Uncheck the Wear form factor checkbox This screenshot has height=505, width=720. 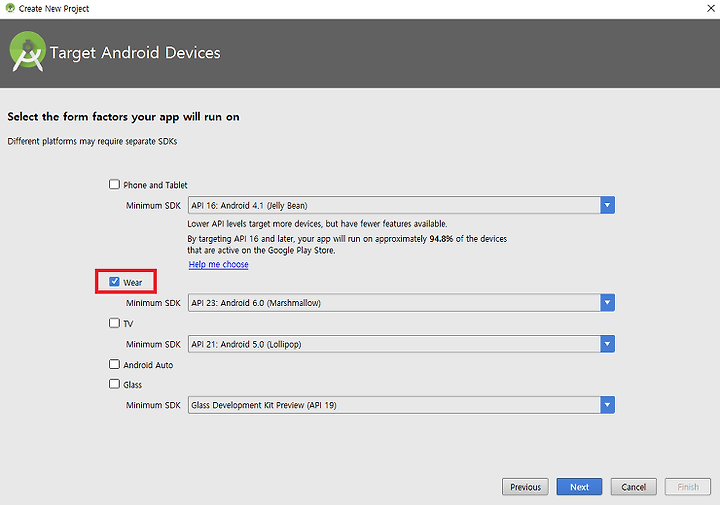click(114, 282)
